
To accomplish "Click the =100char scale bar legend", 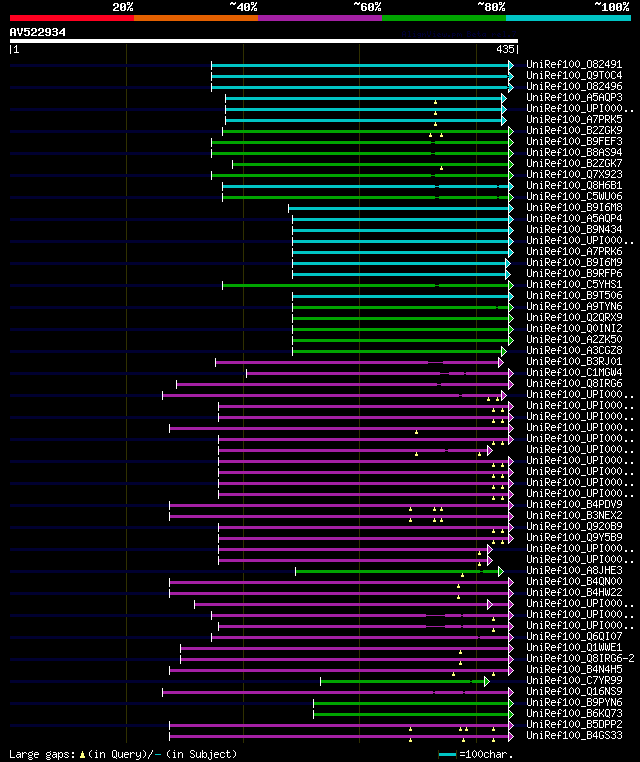I will point(476,754).
